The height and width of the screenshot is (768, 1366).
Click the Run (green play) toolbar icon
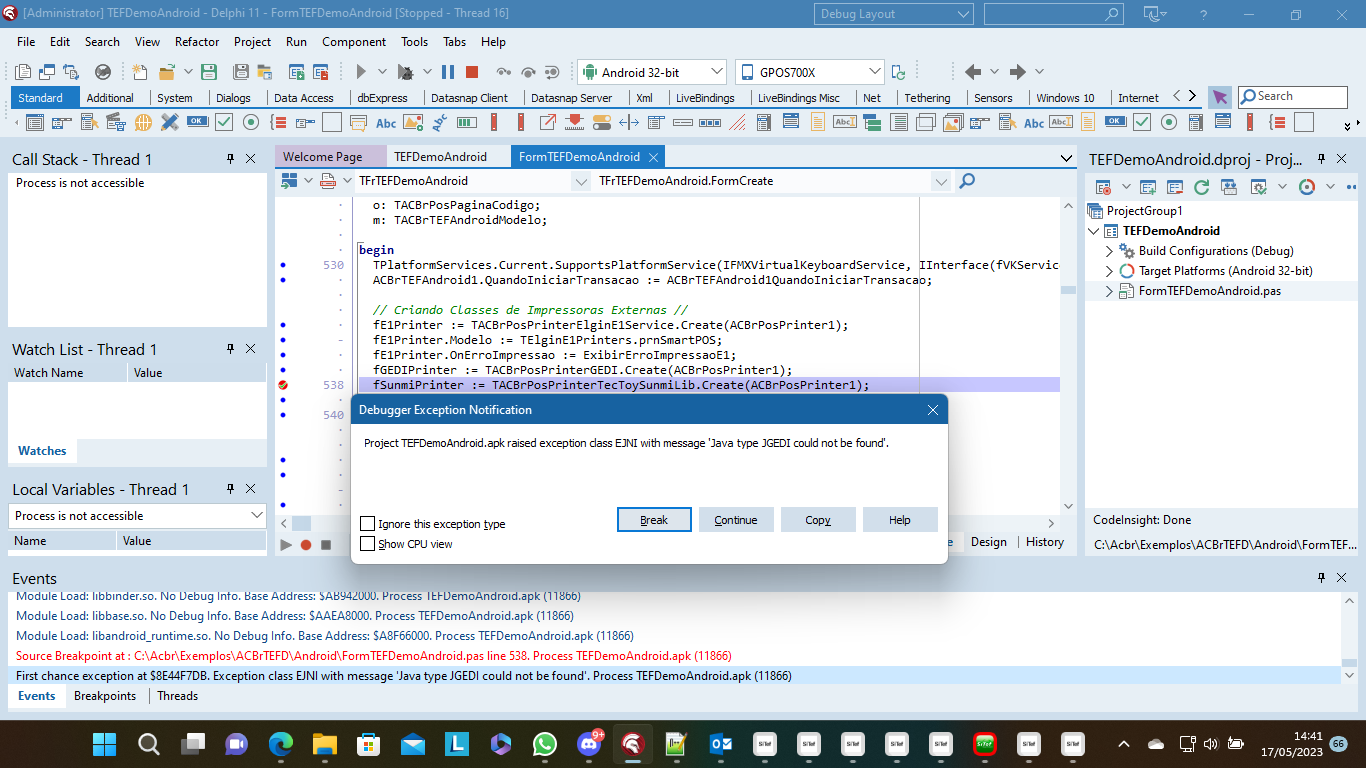362,72
